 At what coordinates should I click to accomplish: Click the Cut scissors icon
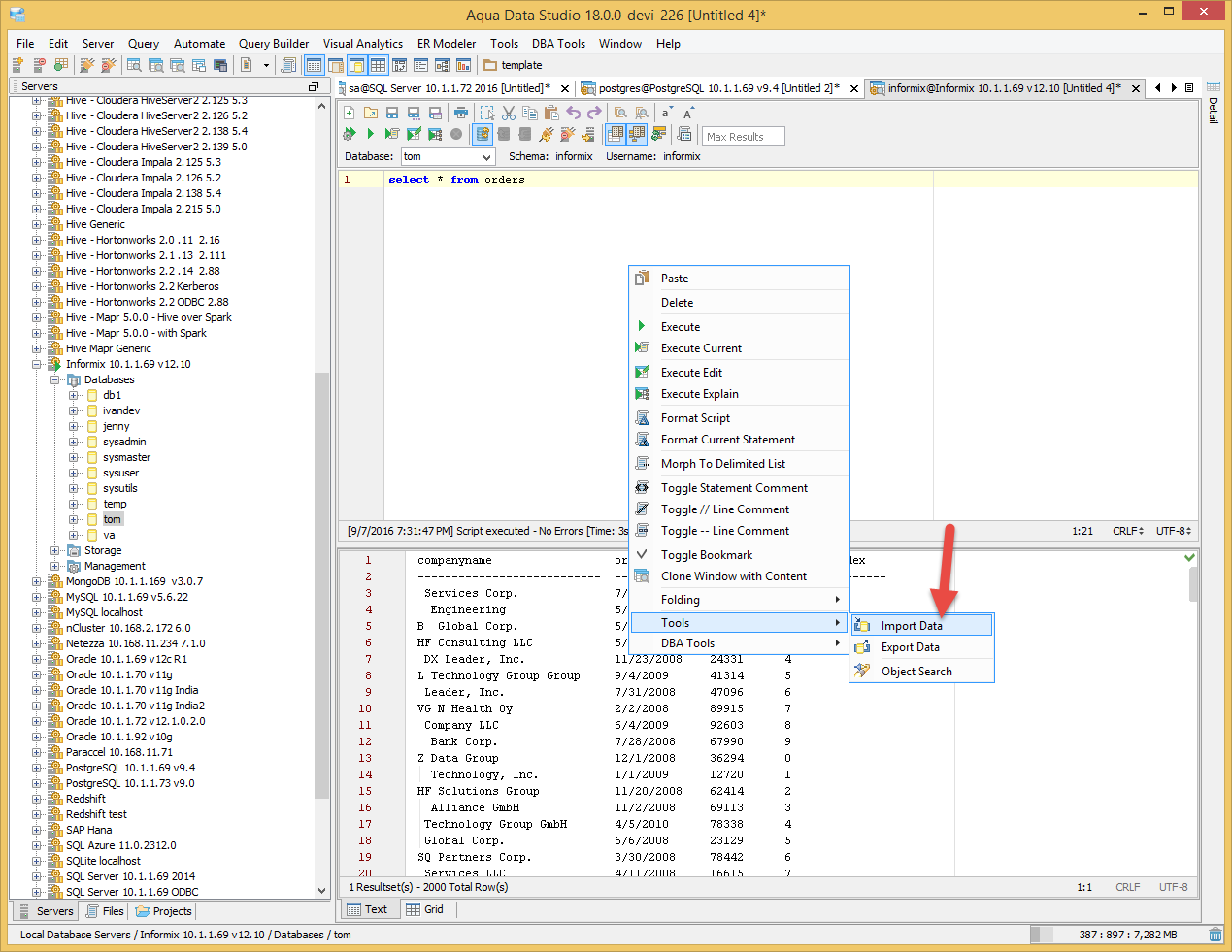coord(508,114)
